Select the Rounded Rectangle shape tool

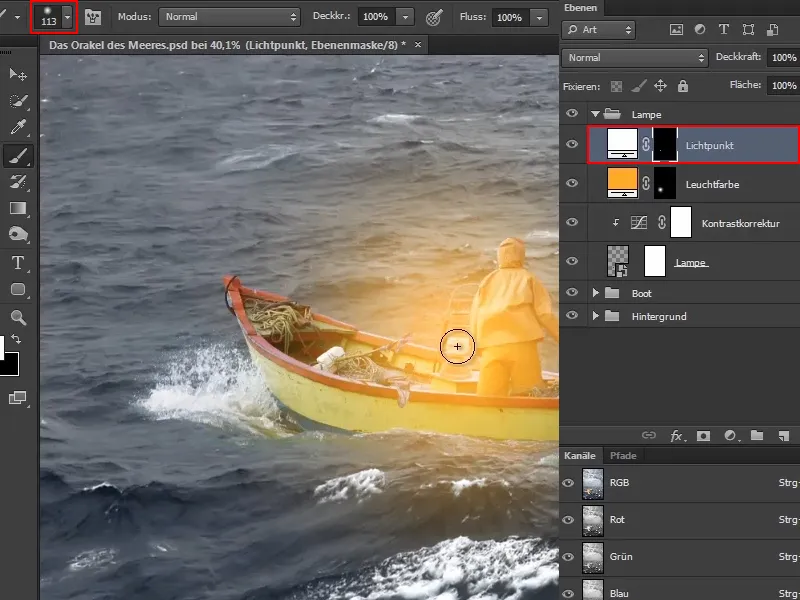coord(18,289)
